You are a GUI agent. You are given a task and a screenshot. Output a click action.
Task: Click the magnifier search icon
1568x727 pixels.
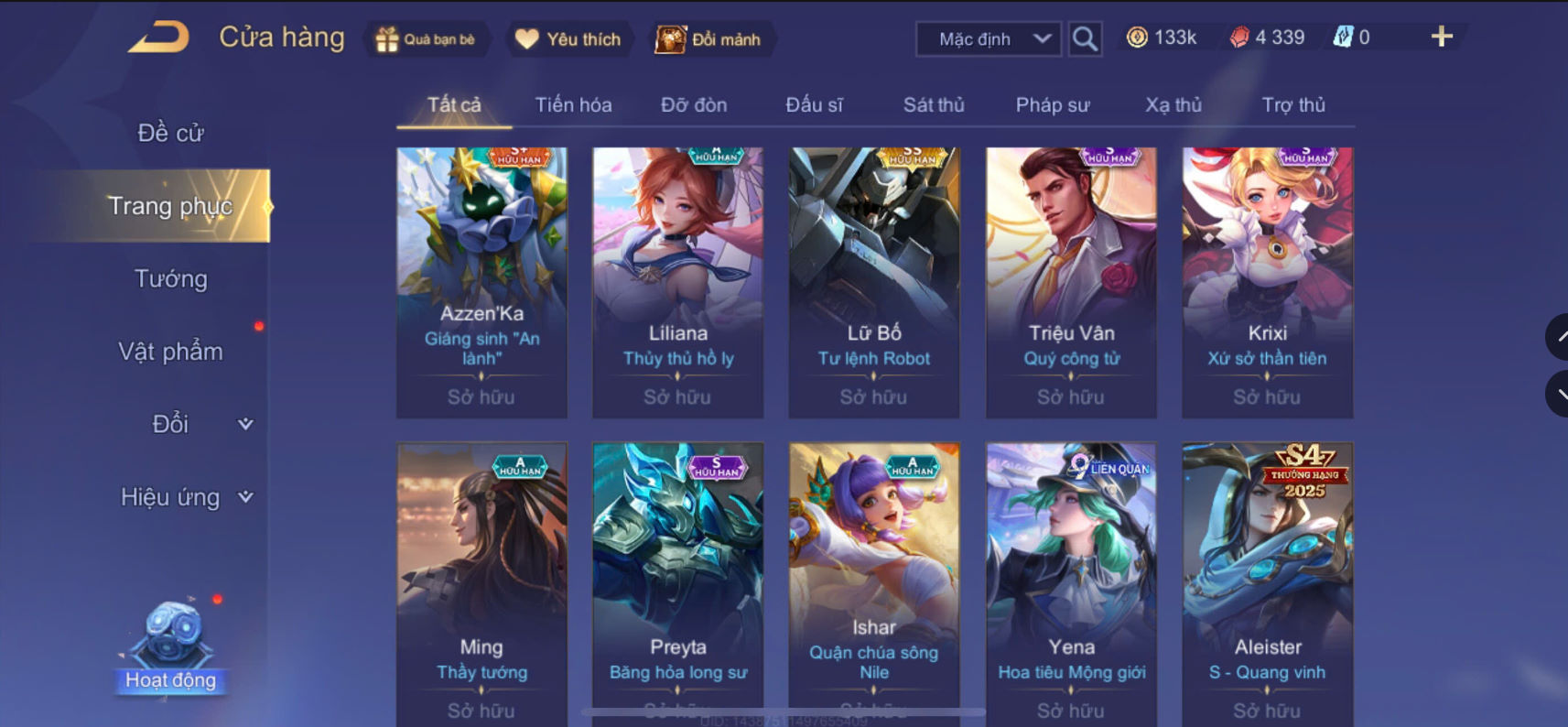(x=1085, y=38)
